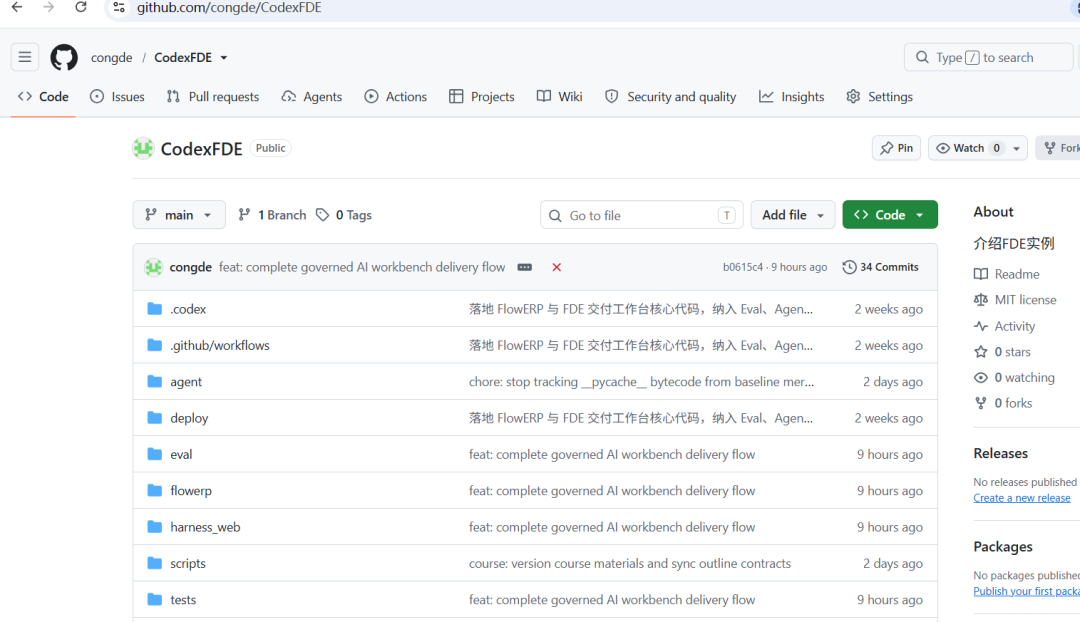Reload the page with refresh icon
The image size is (1080, 622).
81,8
